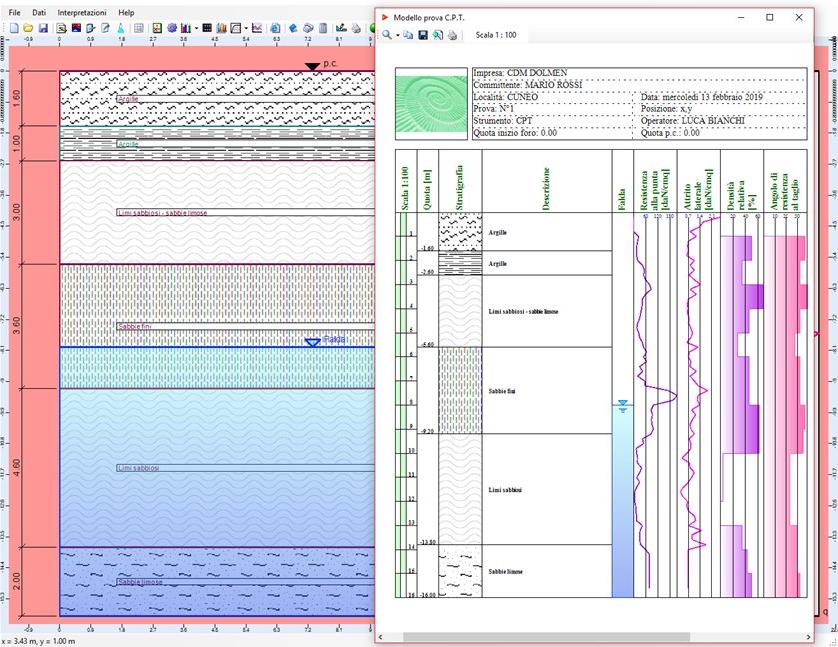The width and height of the screenshot is (838, 647).
Task: Open the File menu
Action: point(14,12)
